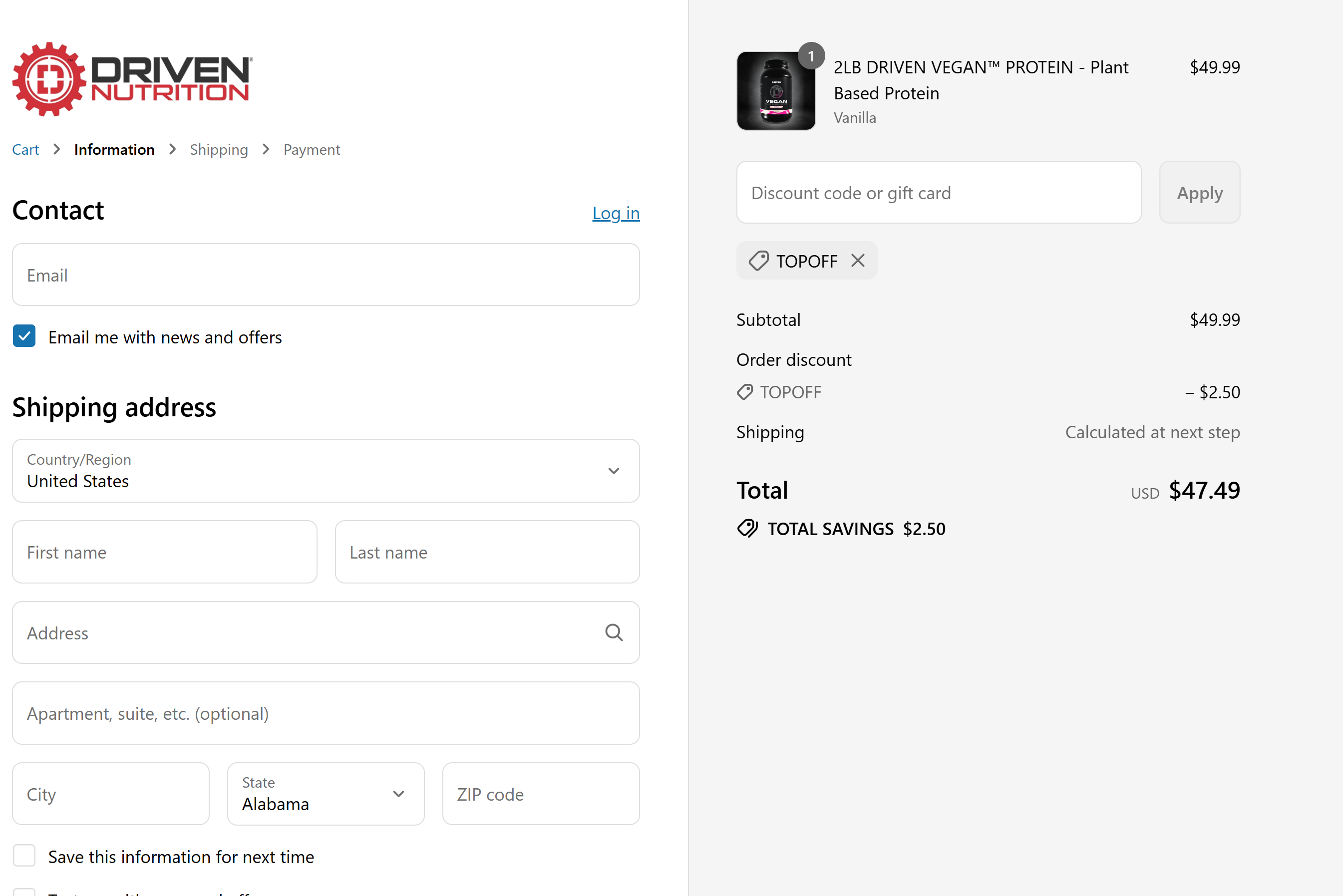
Task: Click the total amount $47.49
Action: (x=1204, y=490)
